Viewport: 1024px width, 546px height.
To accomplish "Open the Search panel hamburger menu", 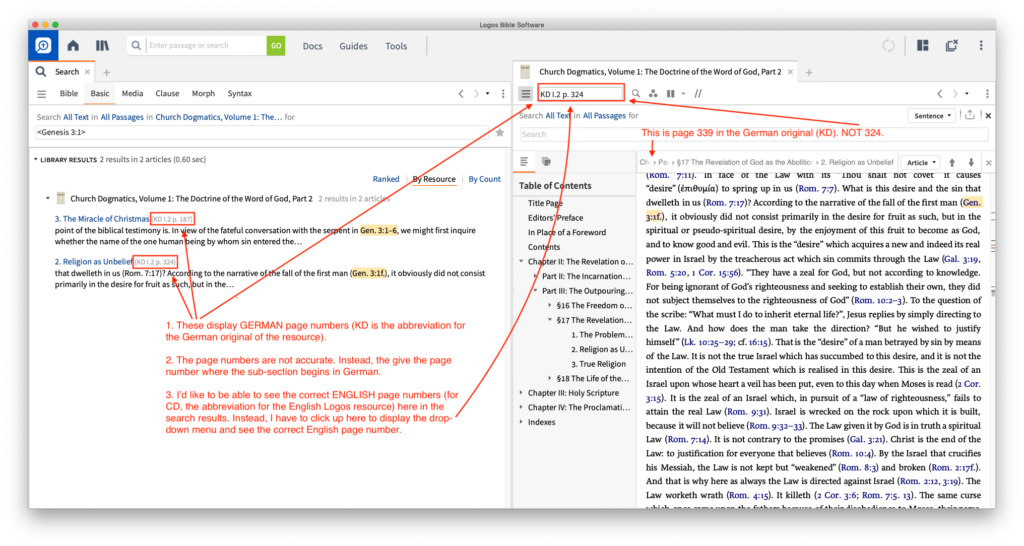I will click(42, 94).
